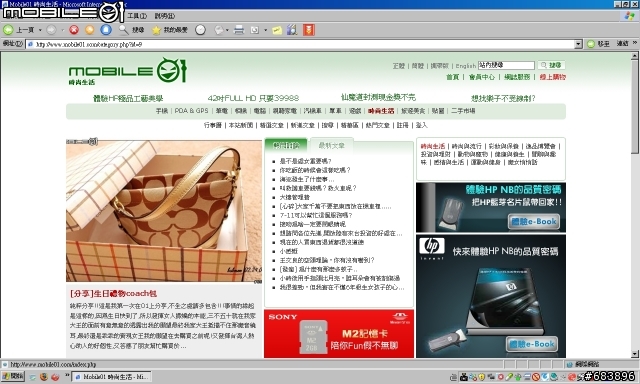This screenshot has height=384, width=640.
Task: Open the address bar dropdown arrow
Action: click(x=578, y=44)
